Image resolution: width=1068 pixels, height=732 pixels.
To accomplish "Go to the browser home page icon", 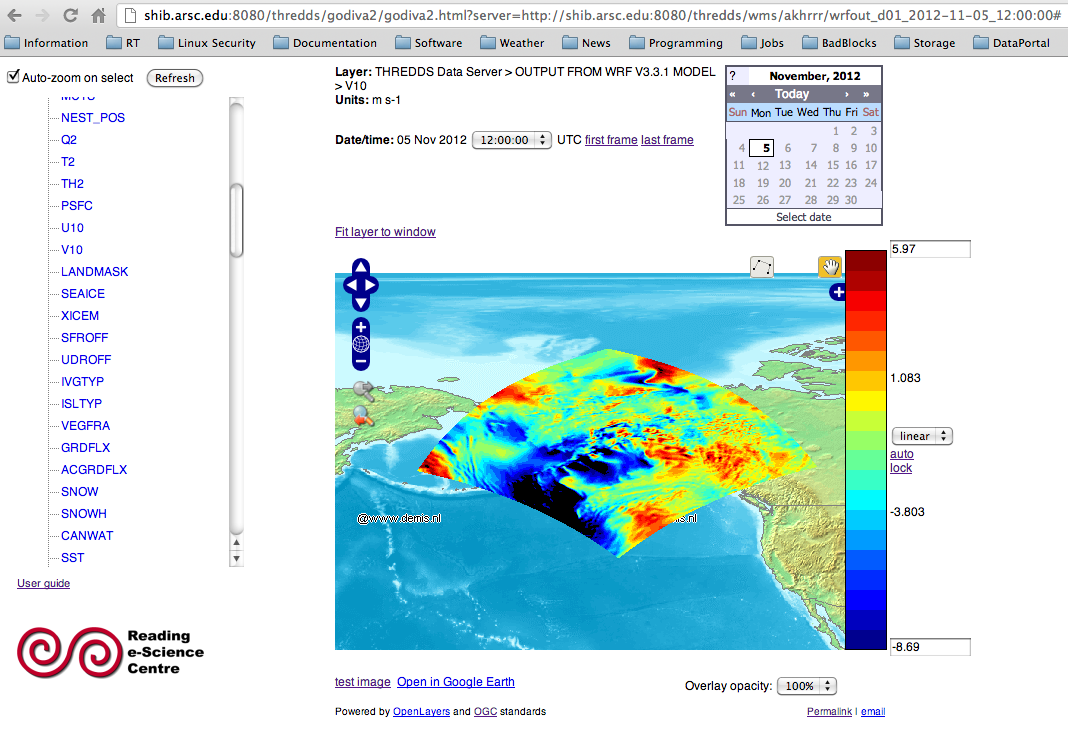I will tap(98, 15).
